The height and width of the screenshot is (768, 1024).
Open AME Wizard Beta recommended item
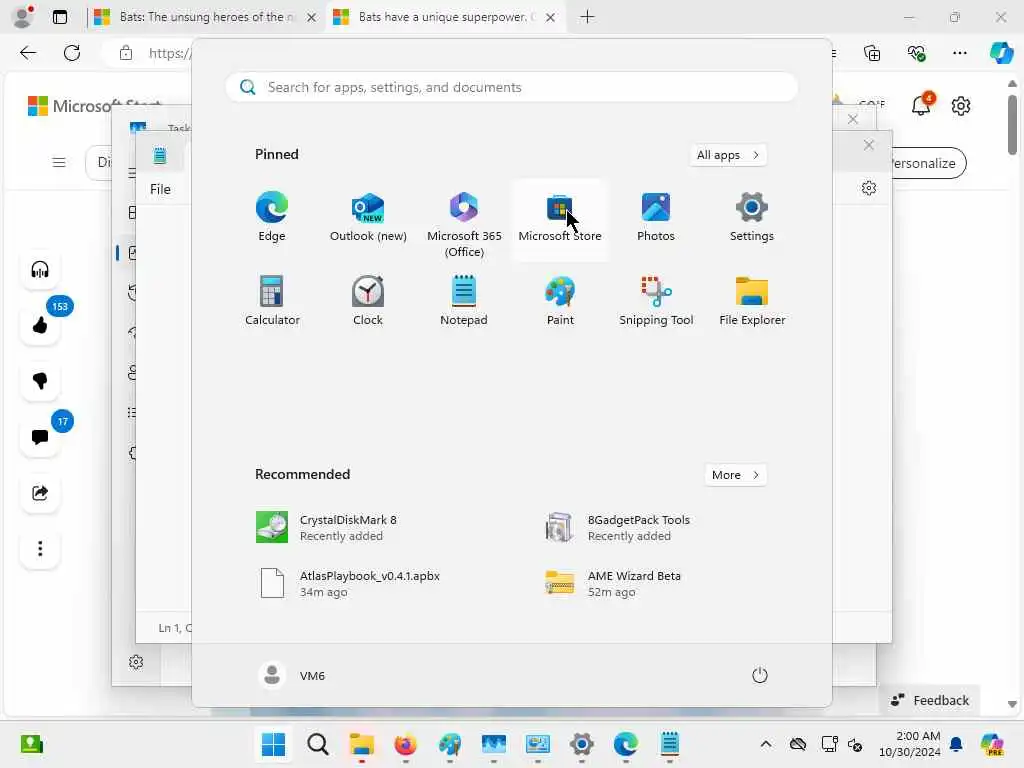pos(655,583)
